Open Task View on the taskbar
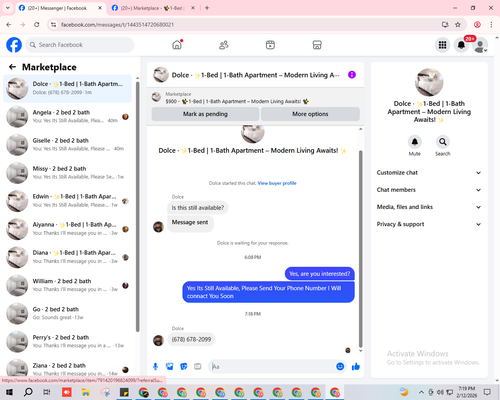 tap(47, 392)
